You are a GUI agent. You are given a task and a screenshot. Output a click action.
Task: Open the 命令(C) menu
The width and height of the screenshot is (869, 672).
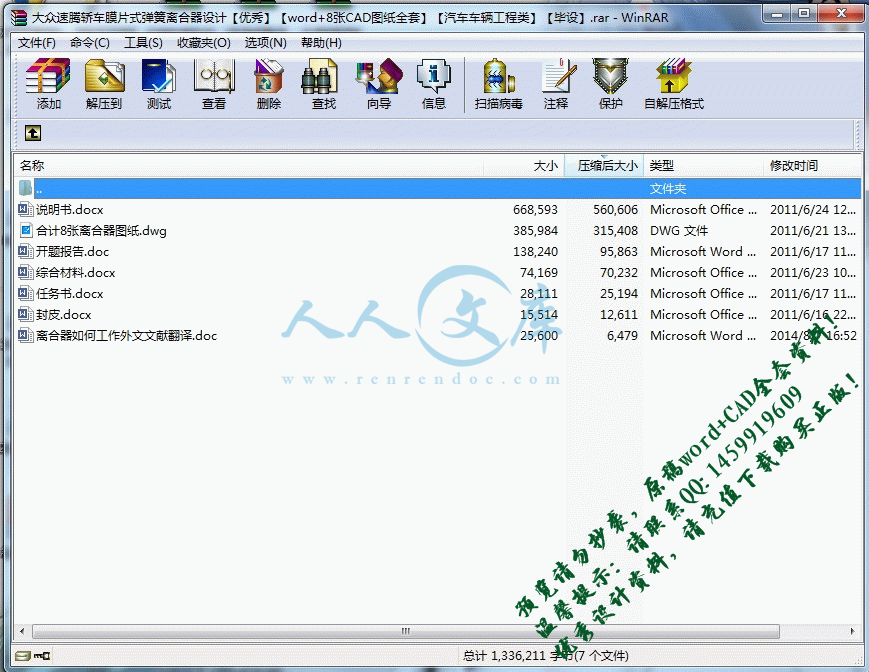click(90, 43)
